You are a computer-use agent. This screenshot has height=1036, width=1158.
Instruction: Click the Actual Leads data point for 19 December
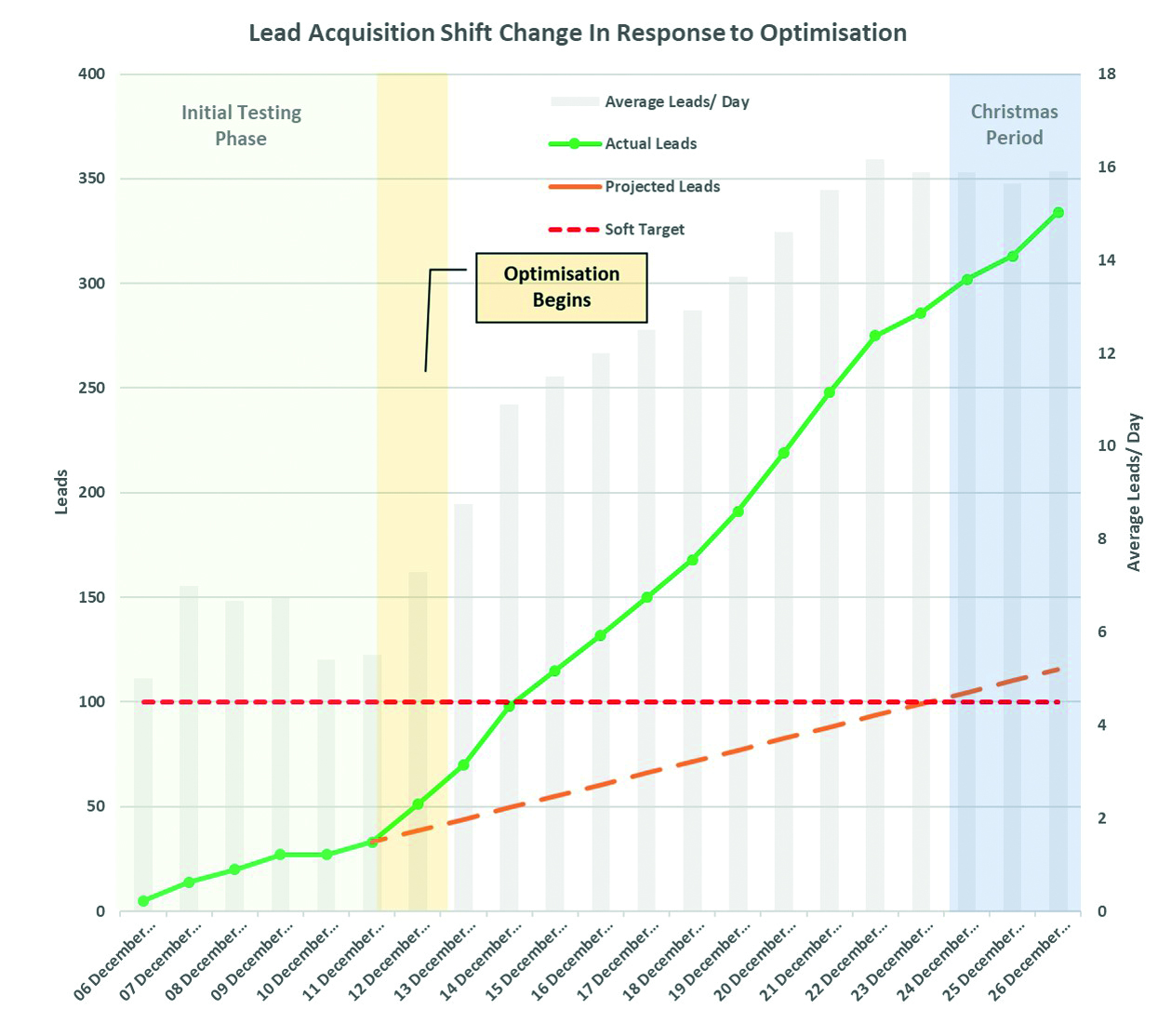739,511
